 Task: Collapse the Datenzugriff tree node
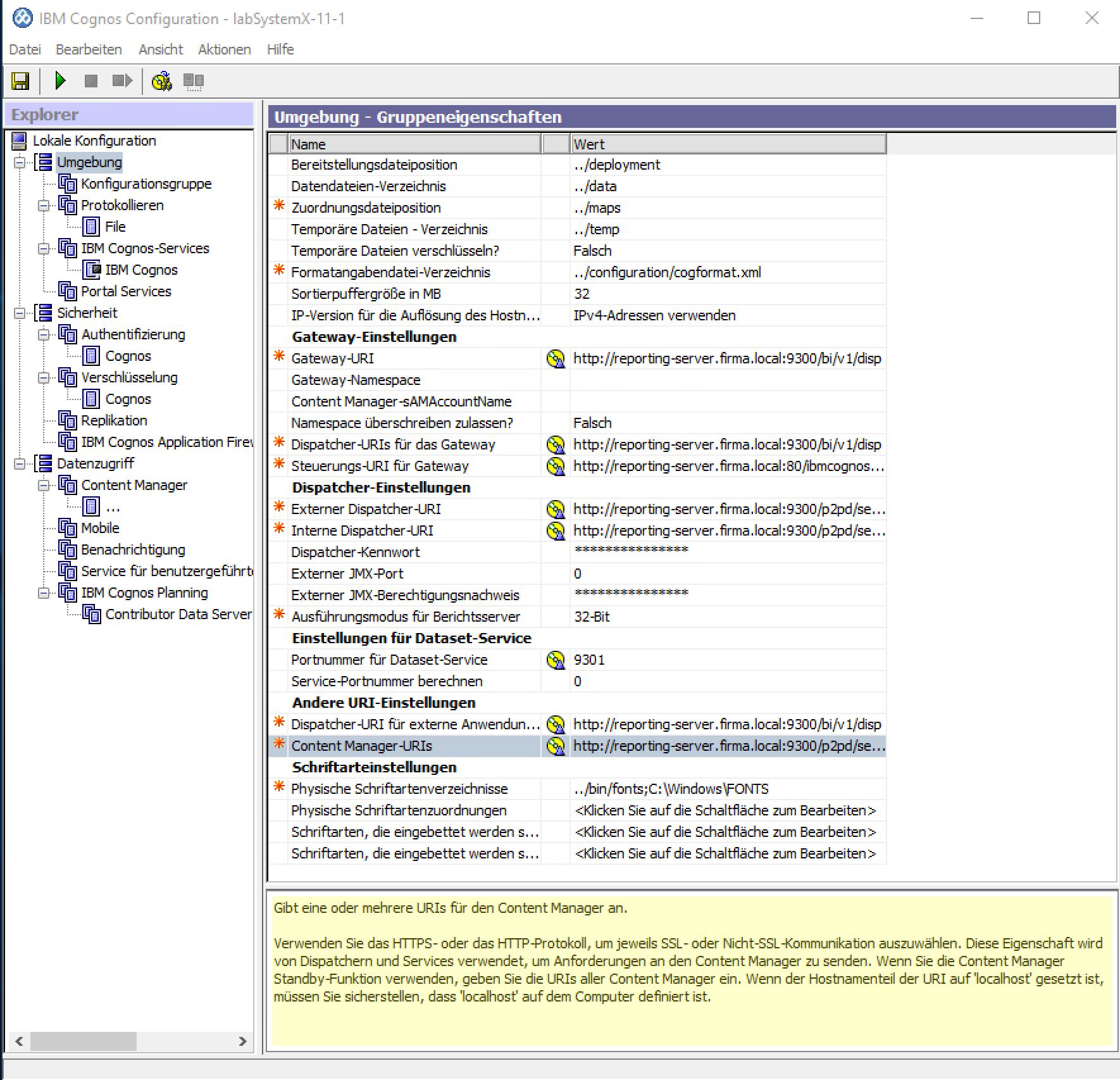(x=20, y=464)
